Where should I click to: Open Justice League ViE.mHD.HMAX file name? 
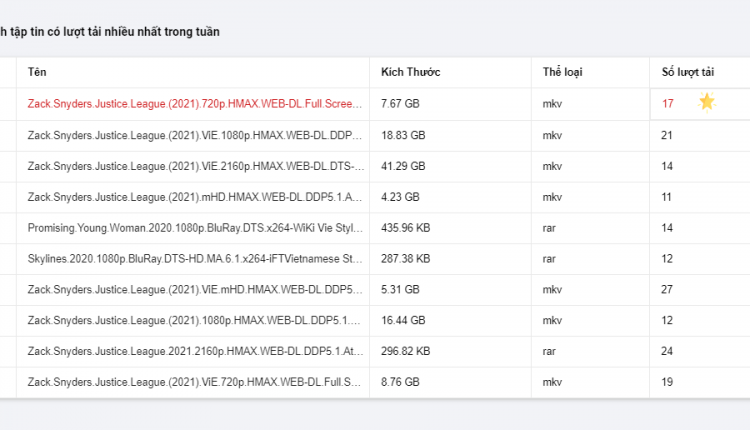[x=195, y=289]
